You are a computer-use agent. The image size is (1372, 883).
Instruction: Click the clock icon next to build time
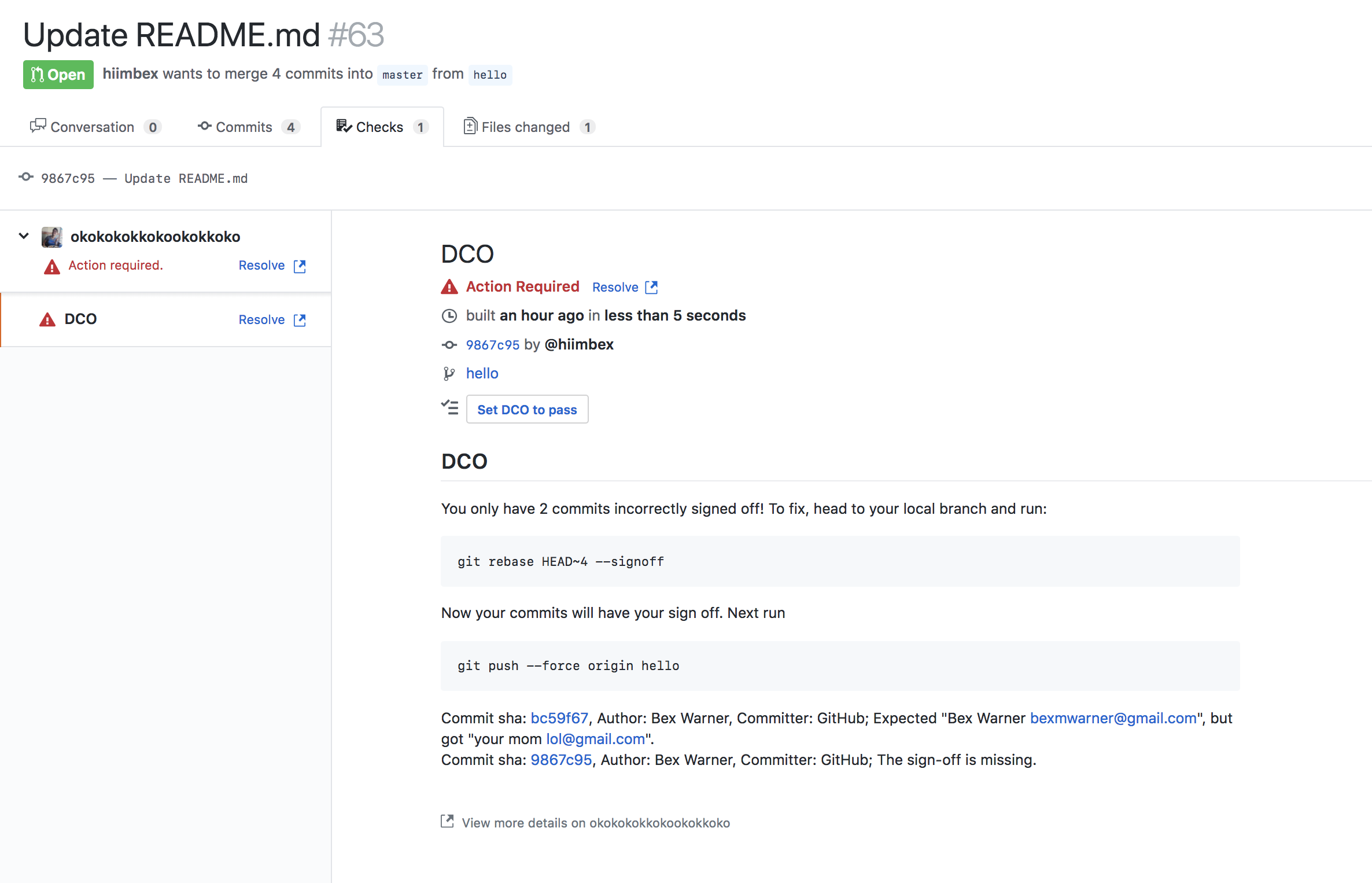point(450,315)
